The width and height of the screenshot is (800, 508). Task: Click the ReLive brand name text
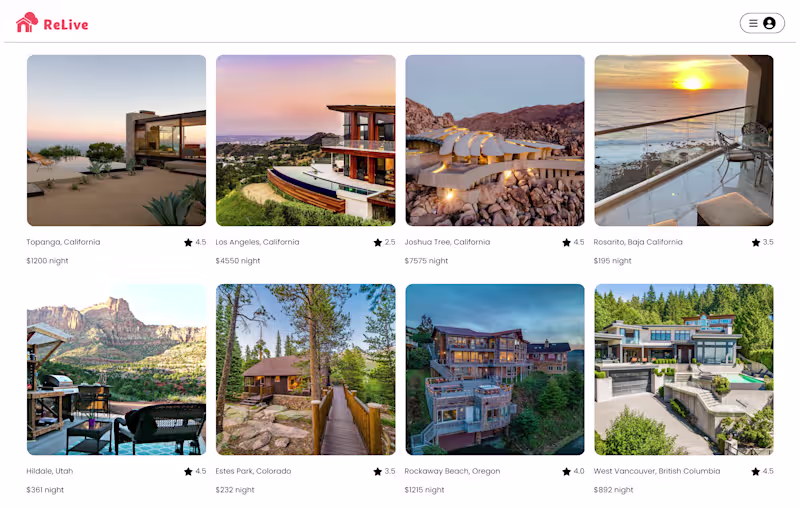(66, 24)
